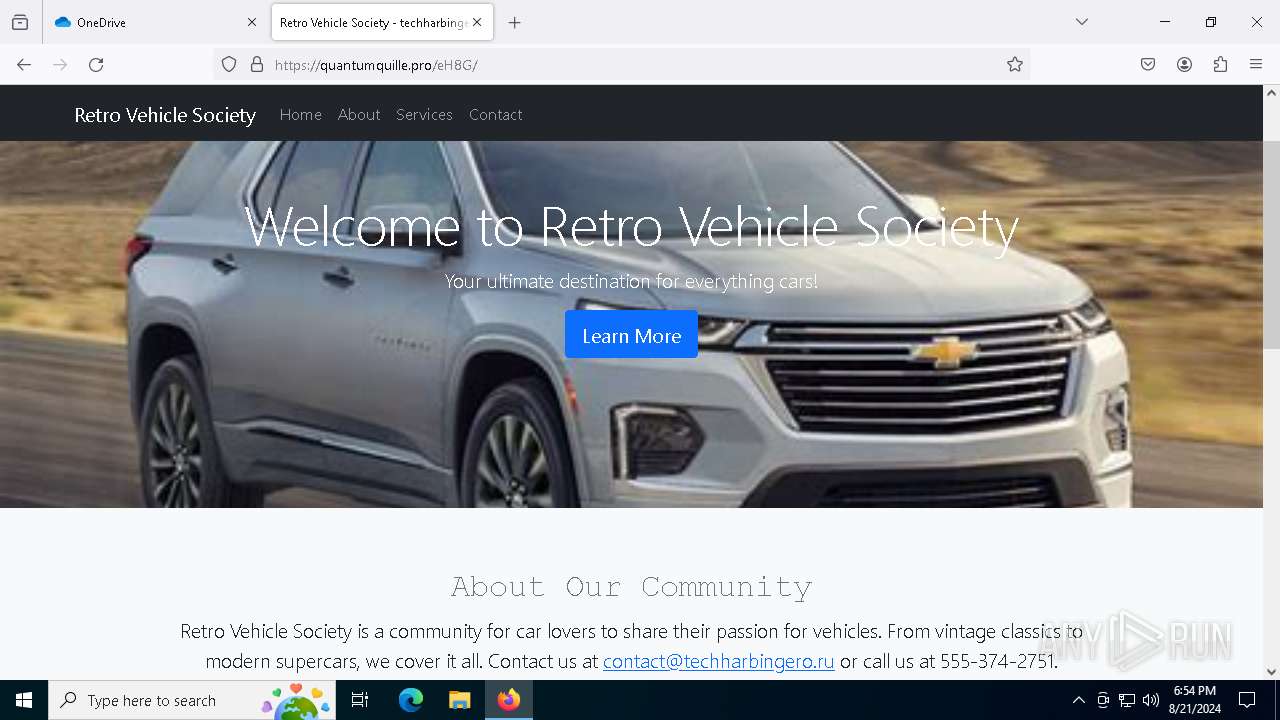Open a new tab with plus button

coord(514,22)
